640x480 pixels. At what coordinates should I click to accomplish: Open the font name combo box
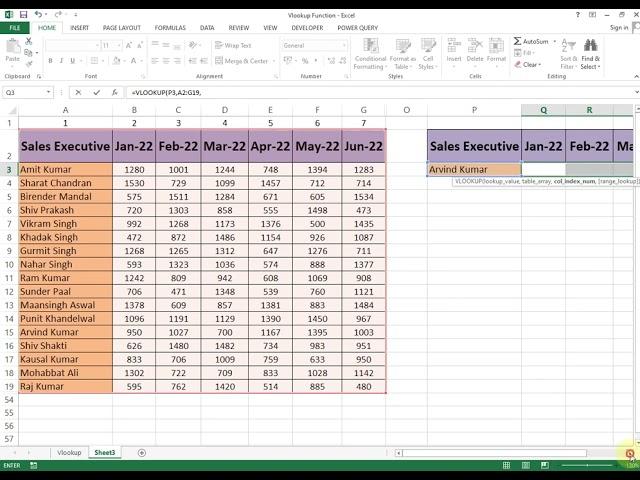[x=72, y=45]
